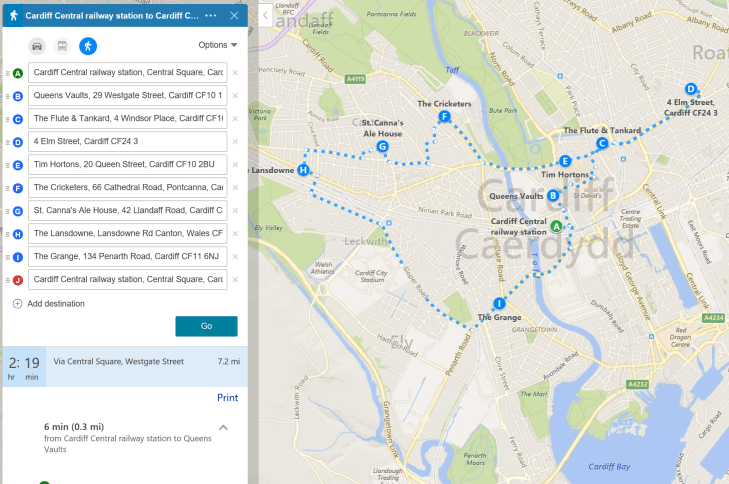Remove 4 Elm Street waypoint

[235, 142]
